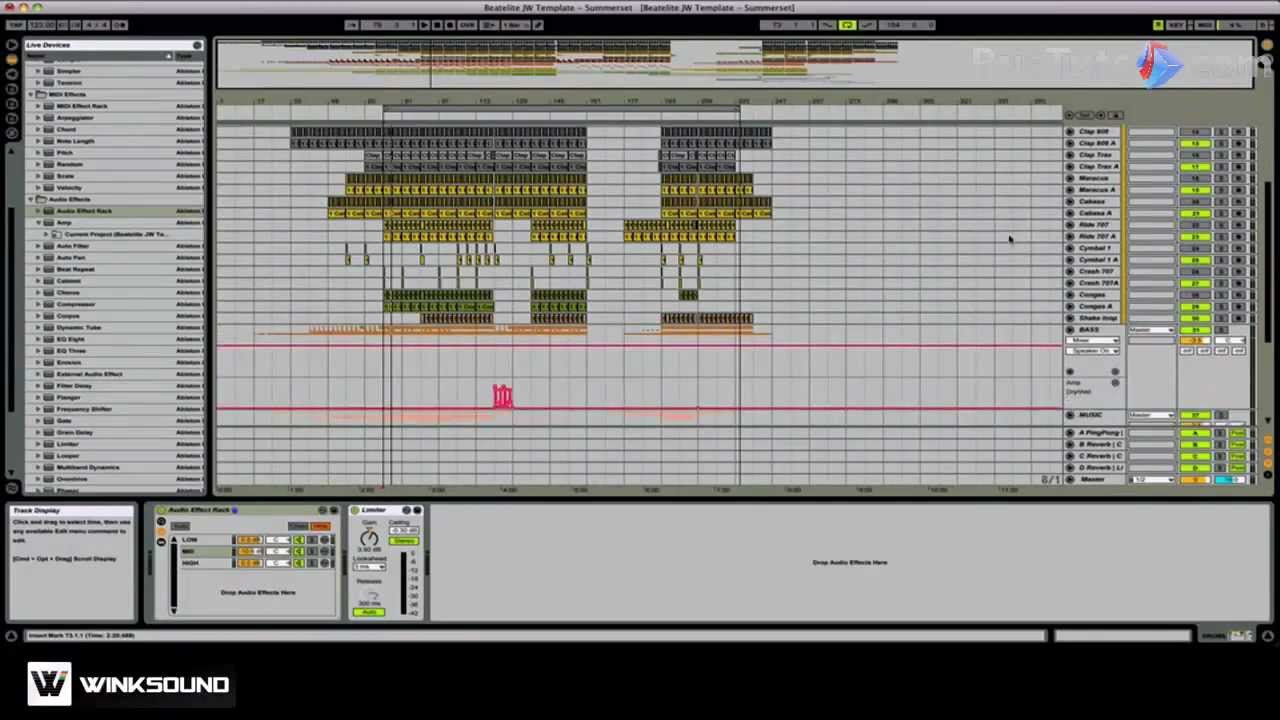1280x720 pixels.
Task: Toggle the MUSIC track activator
Action: click(x=1195, y=415)
